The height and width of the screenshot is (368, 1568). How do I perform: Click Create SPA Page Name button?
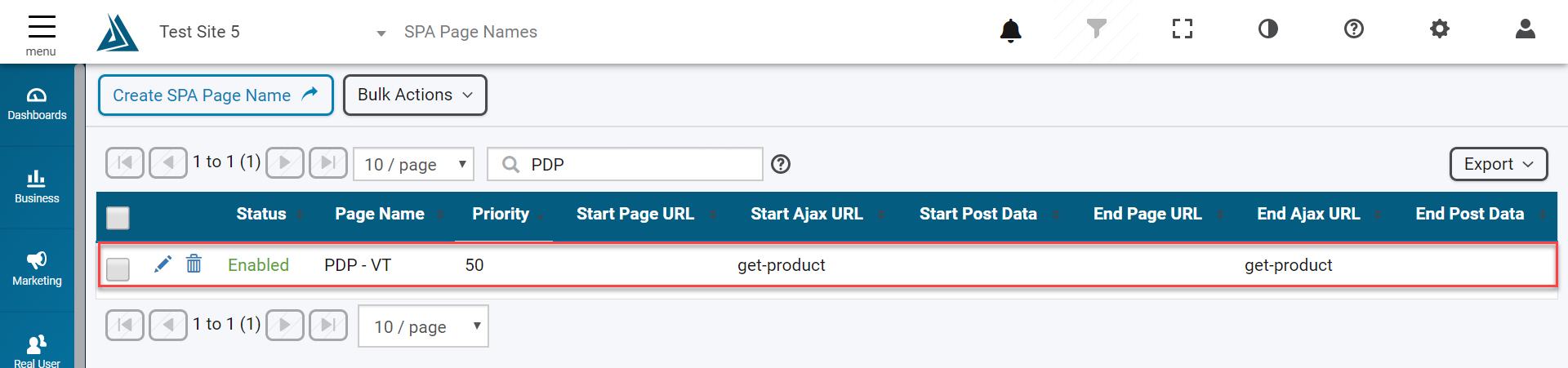(x=216, y=95)
